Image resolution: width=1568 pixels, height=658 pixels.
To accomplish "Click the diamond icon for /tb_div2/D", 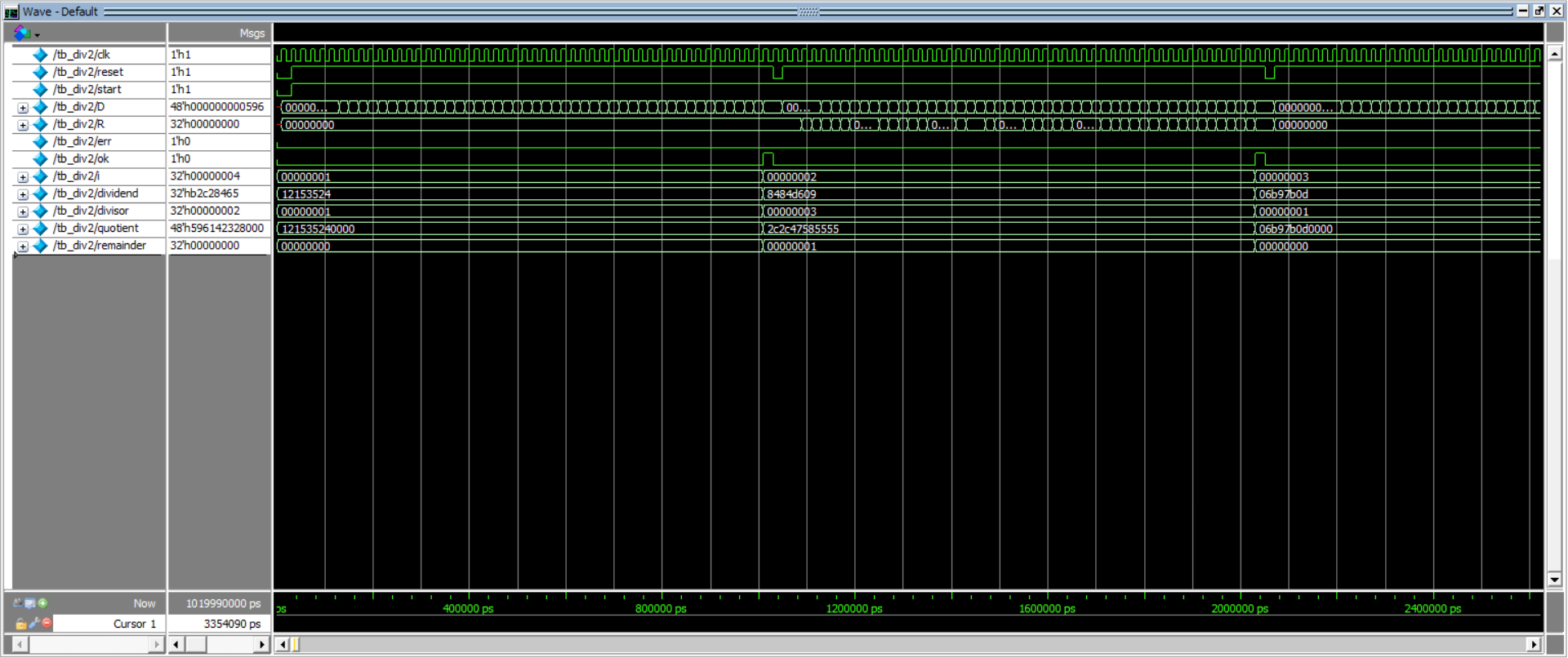I will point(40,107).
